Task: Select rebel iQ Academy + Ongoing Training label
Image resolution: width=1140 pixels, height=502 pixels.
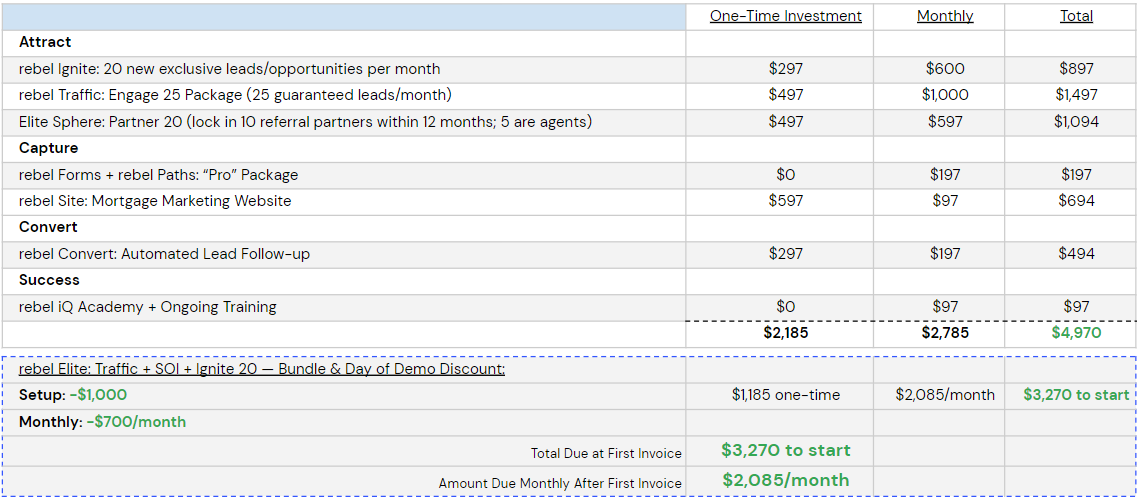Action: click(148, 307)
